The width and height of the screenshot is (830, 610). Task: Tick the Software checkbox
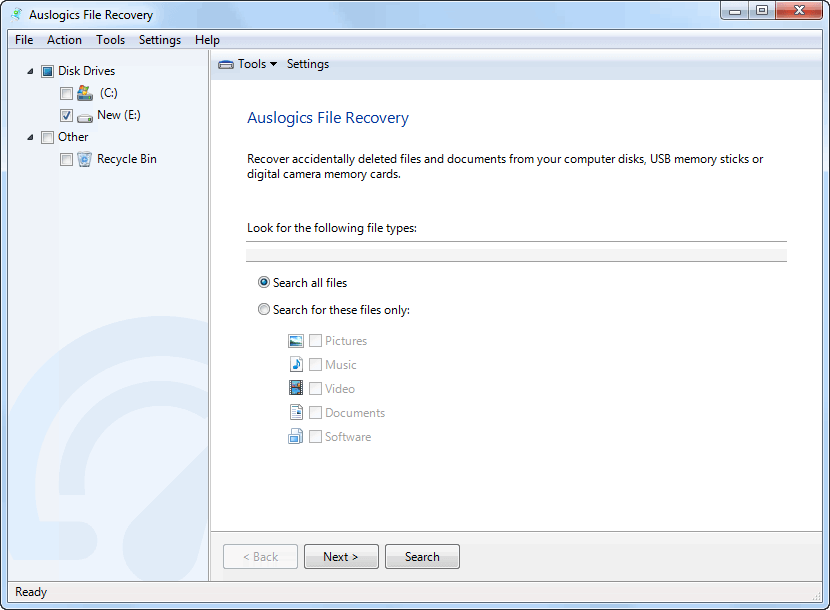[315, 436]
